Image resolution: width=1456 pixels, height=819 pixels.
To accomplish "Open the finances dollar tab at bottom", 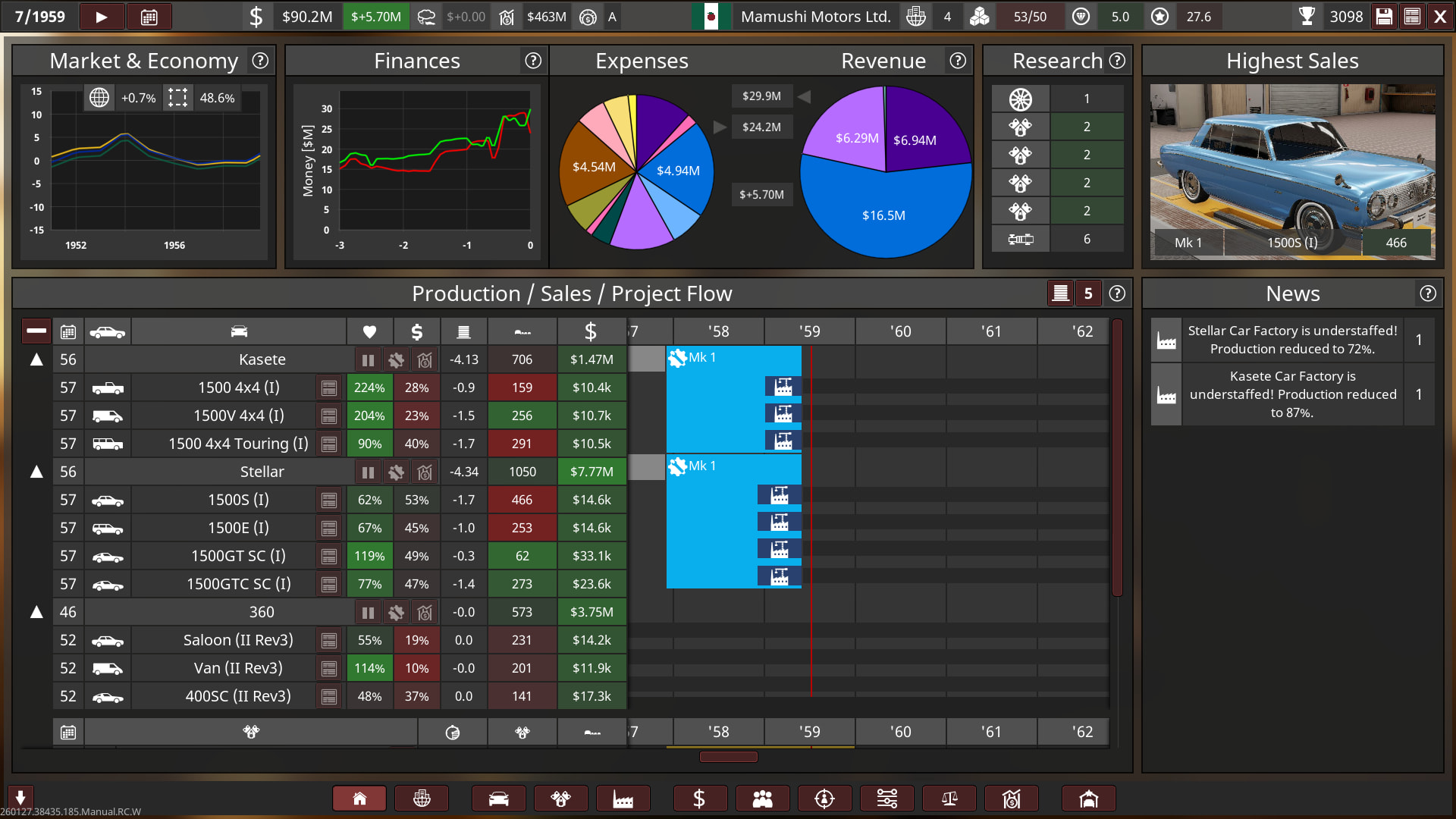I will tap(699, 799).
